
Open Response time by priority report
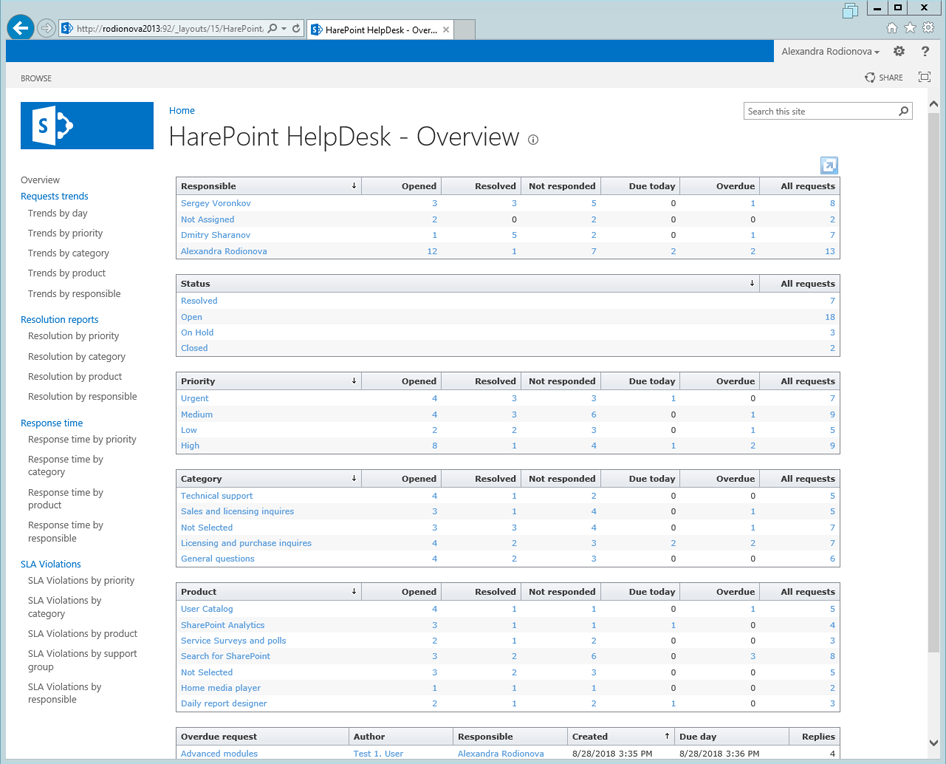[82, 439]
